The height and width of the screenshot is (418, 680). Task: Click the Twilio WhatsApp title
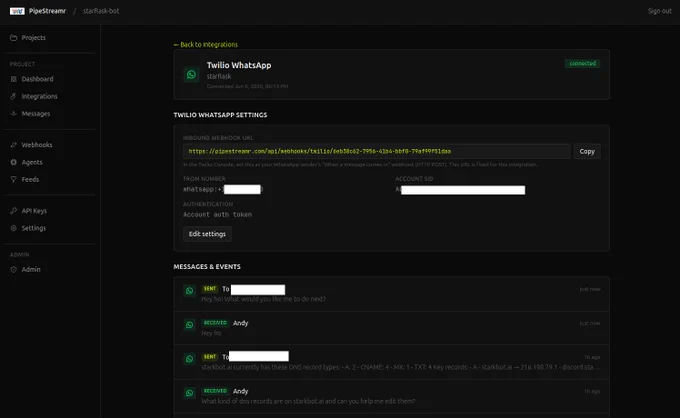click(x=239, y=65)
